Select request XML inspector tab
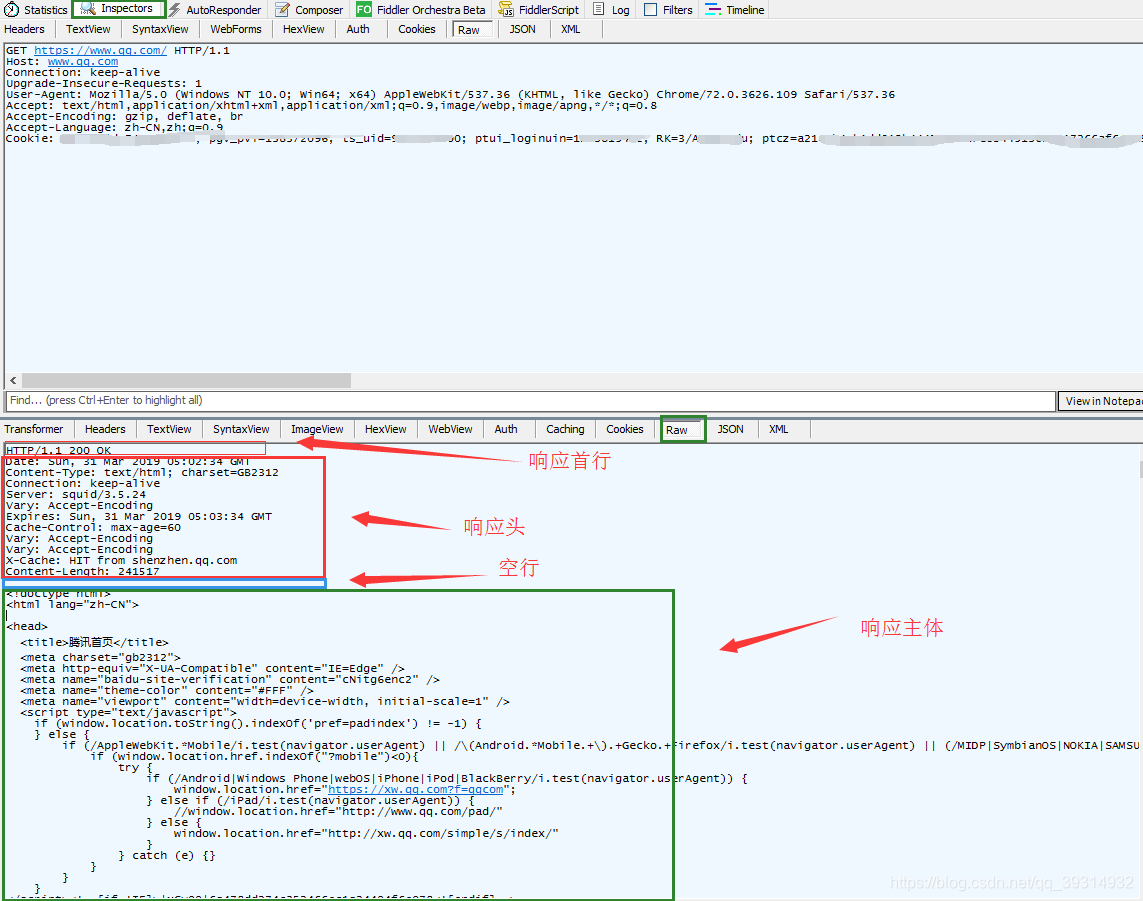Screen dimensions: 1143x901 point(571,29)
